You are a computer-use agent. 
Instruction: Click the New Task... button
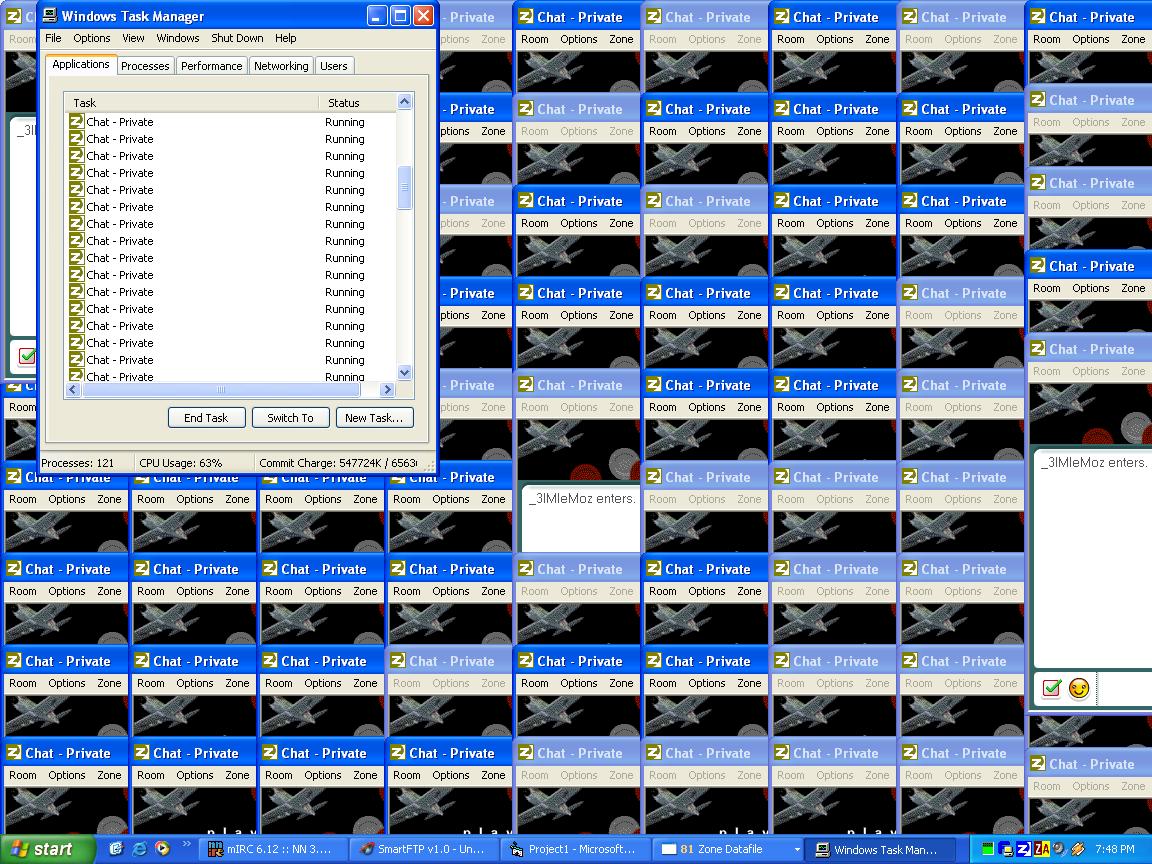click(x=375, y=417)
